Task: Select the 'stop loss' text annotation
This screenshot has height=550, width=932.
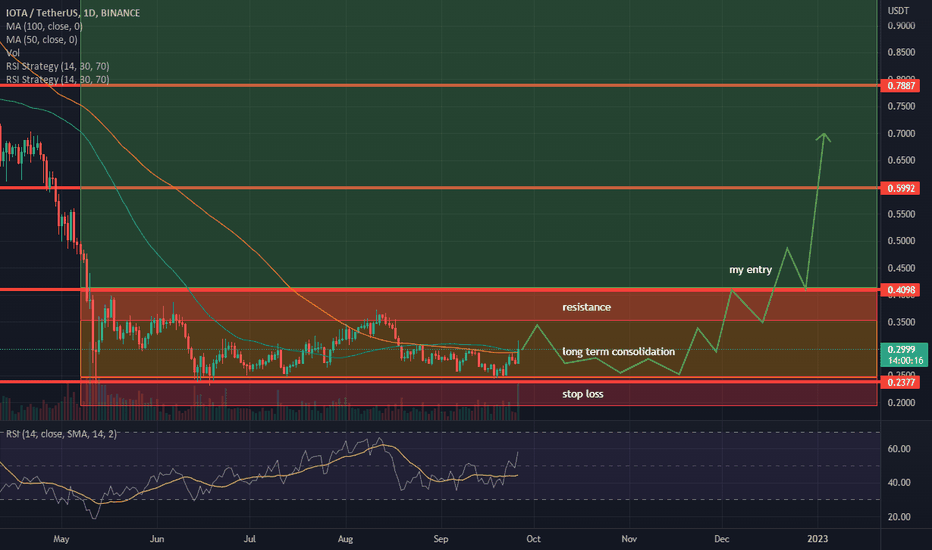Action: [x=582, y=394]
